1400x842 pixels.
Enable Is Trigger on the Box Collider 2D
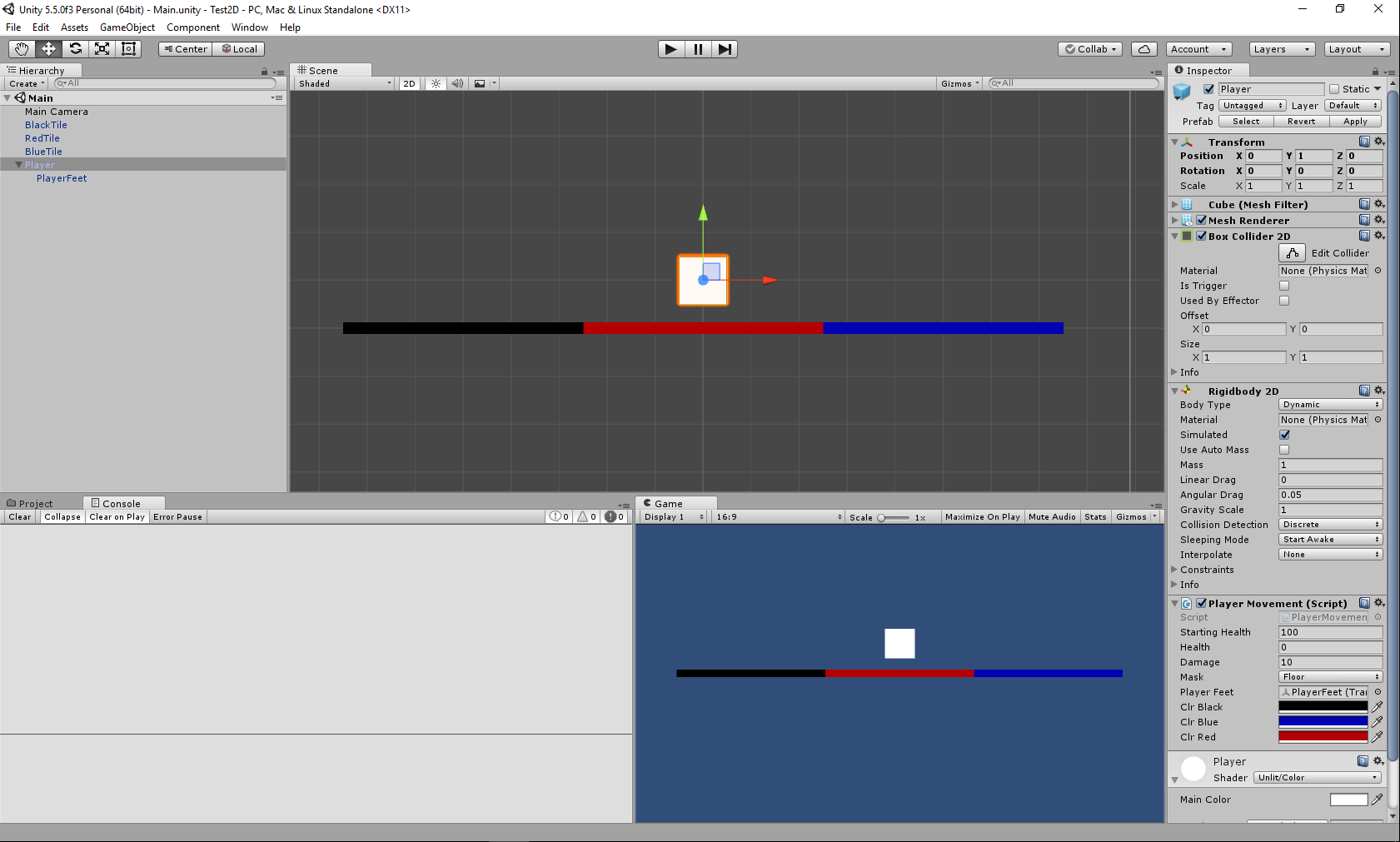point(1283,286)
